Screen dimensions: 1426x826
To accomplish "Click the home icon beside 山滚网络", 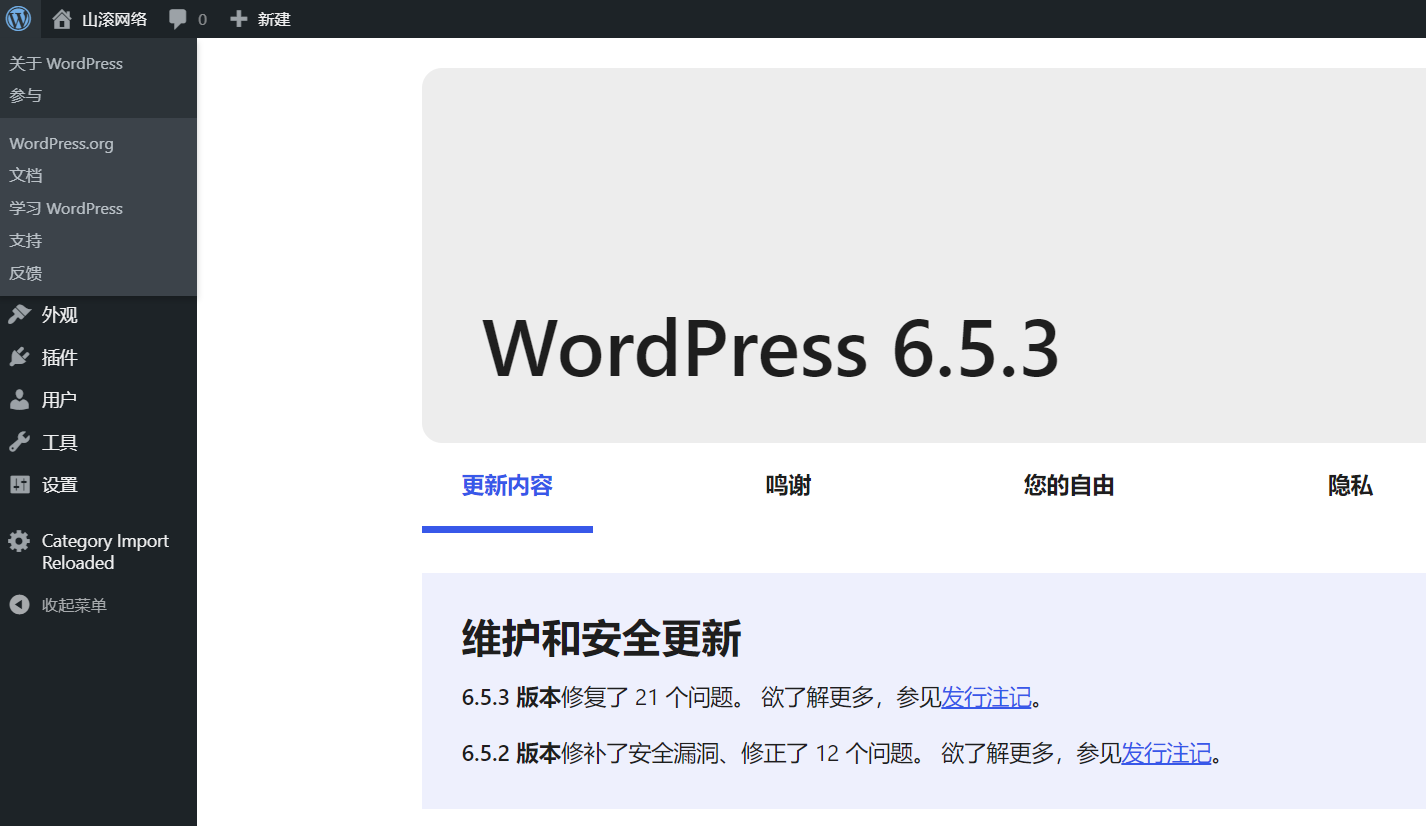I will click(x=62, y=19).
